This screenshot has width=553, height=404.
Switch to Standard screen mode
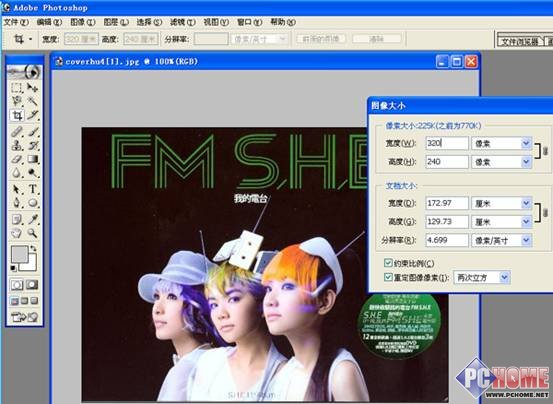(x=14, y=301)
